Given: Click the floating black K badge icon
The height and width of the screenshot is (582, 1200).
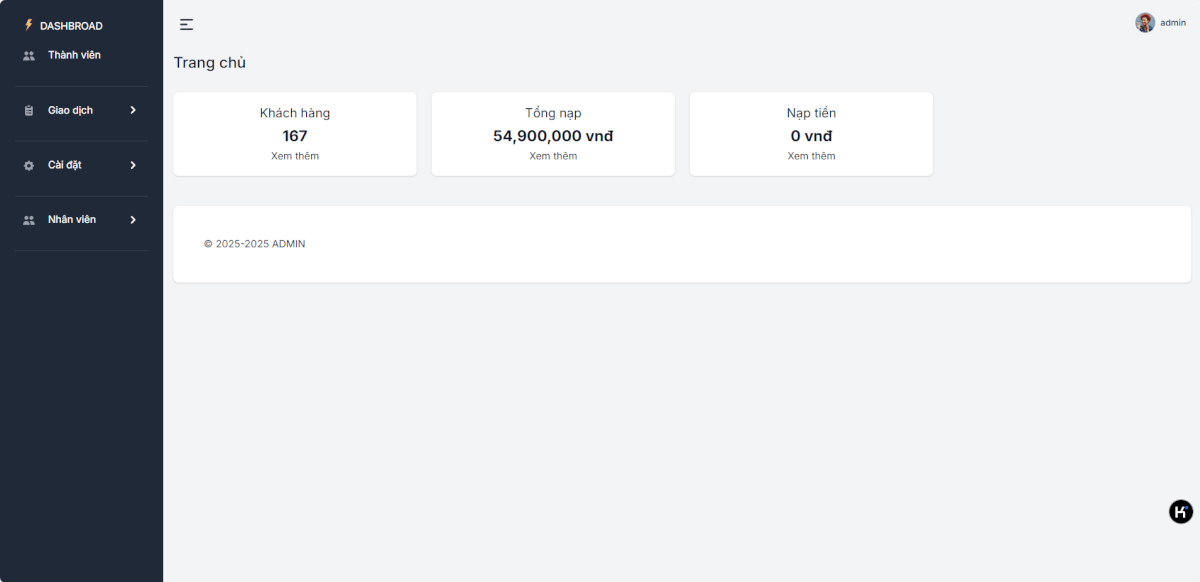Looking at the screenshot, I should pos(1181,512).
